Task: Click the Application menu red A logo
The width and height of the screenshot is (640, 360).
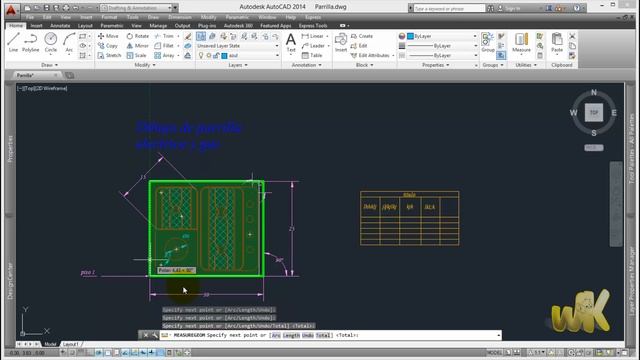Action: [x=11, y=10]
